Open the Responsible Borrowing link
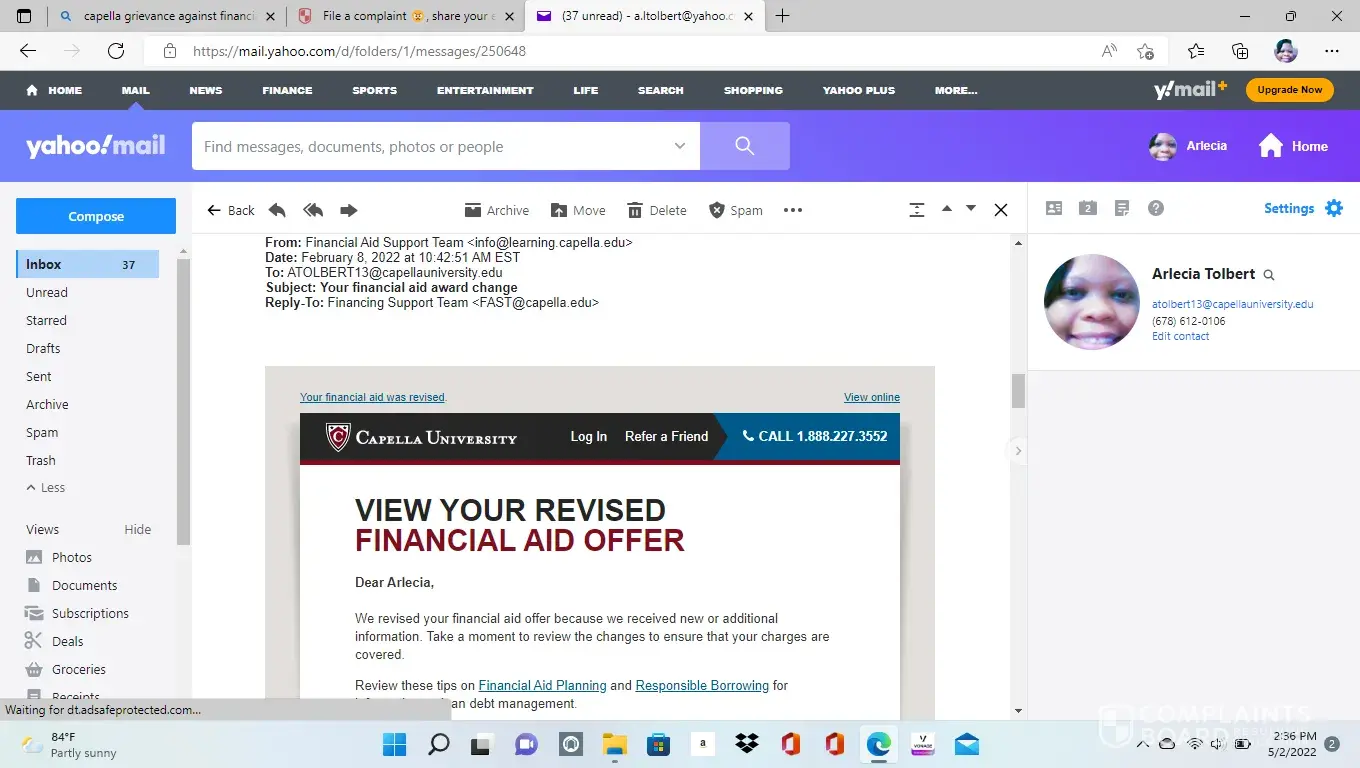This screenshot has width=1360, height=768. [702, 685]
